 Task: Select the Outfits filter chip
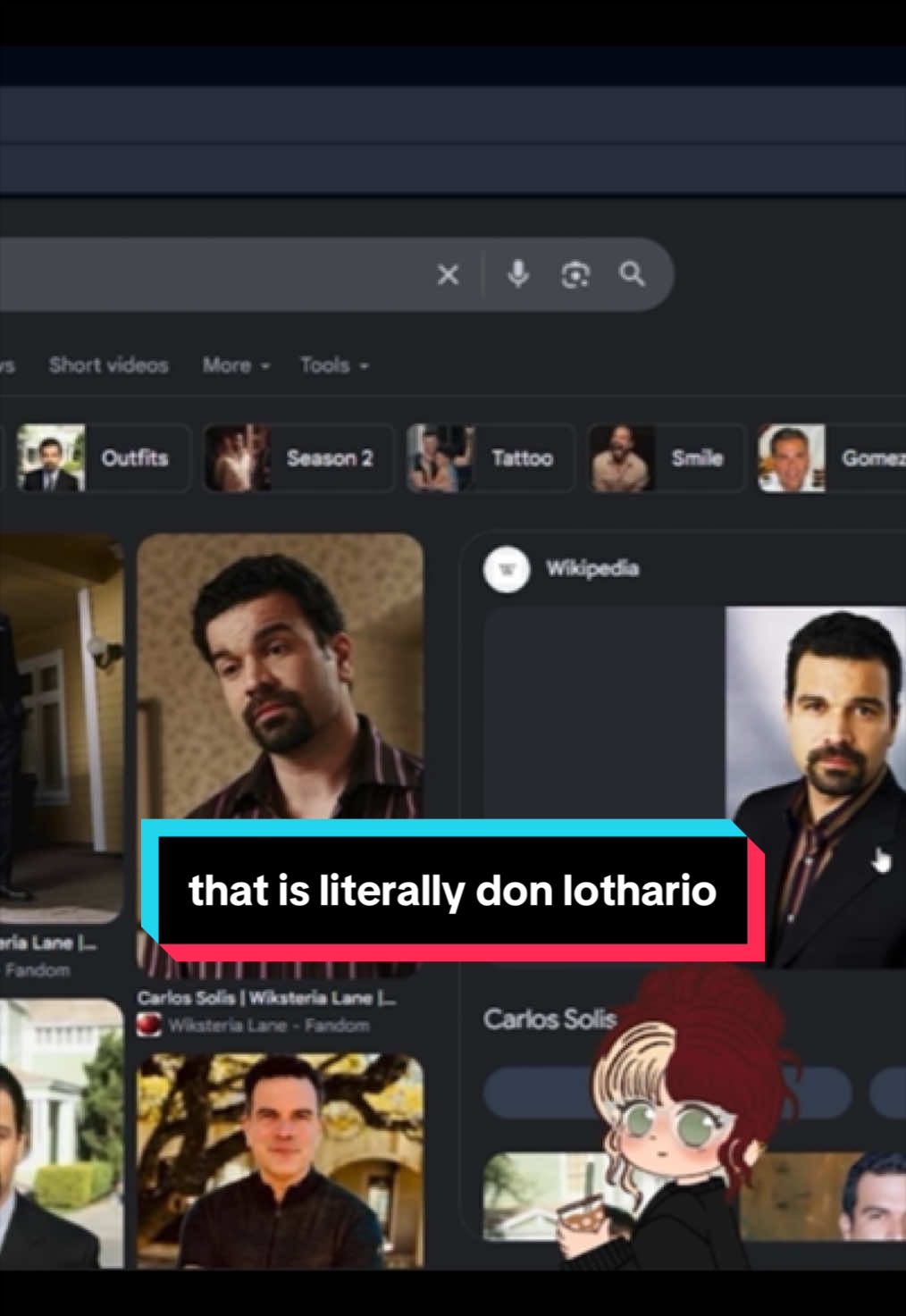click(x=104, y=458)
